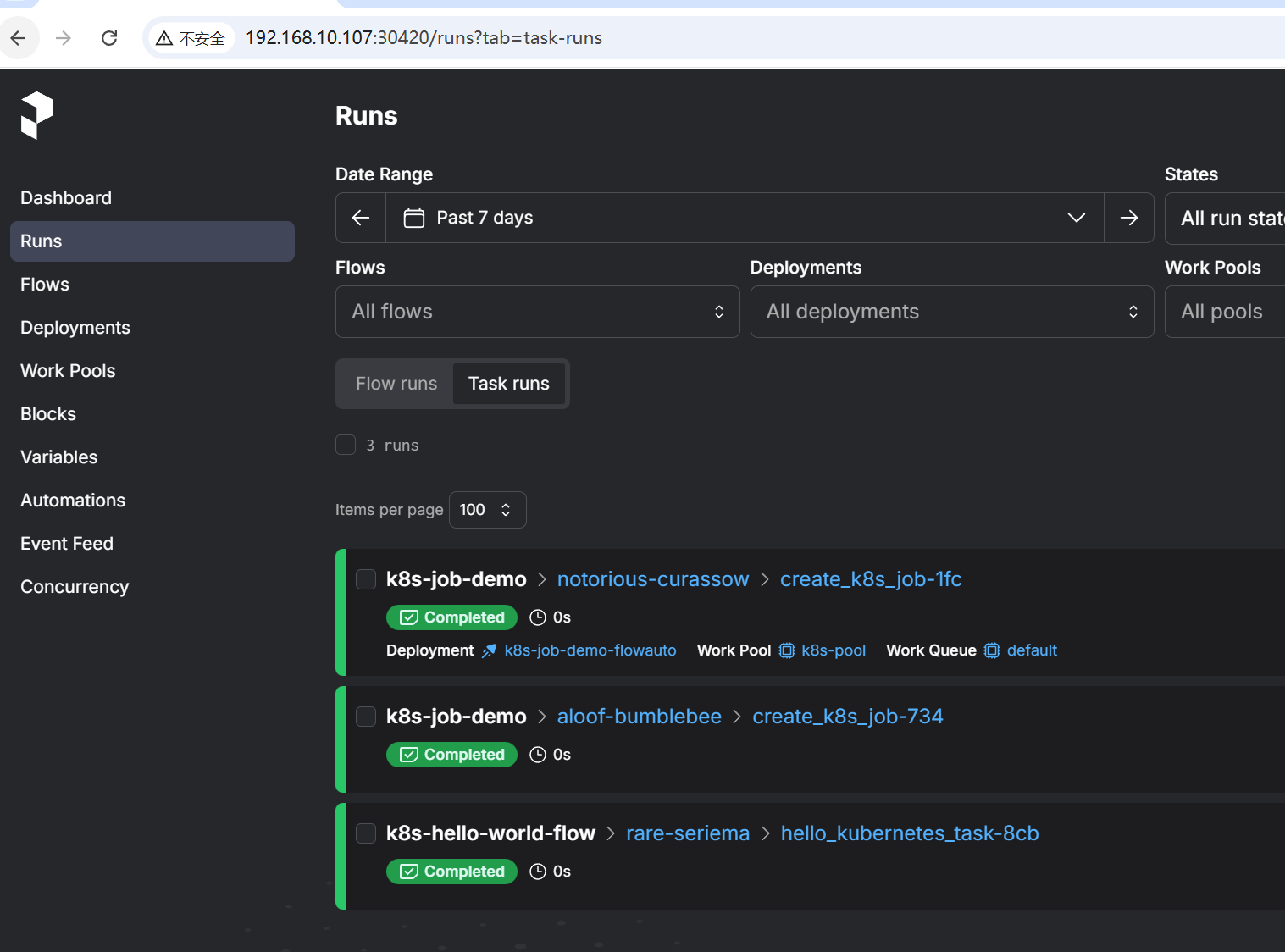Click the not-secure warning badge
1285x952 pixels.
[x=191, y=38]
